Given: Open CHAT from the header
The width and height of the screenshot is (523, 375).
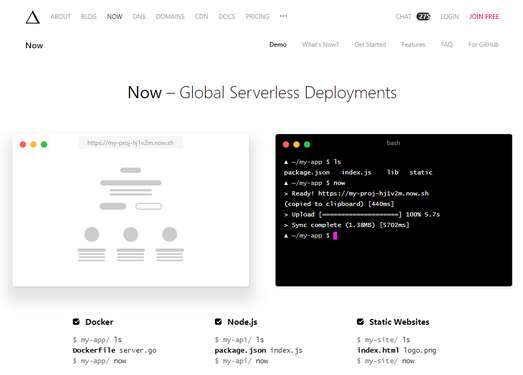Looking at the screenshot, I should pos(403,16).
